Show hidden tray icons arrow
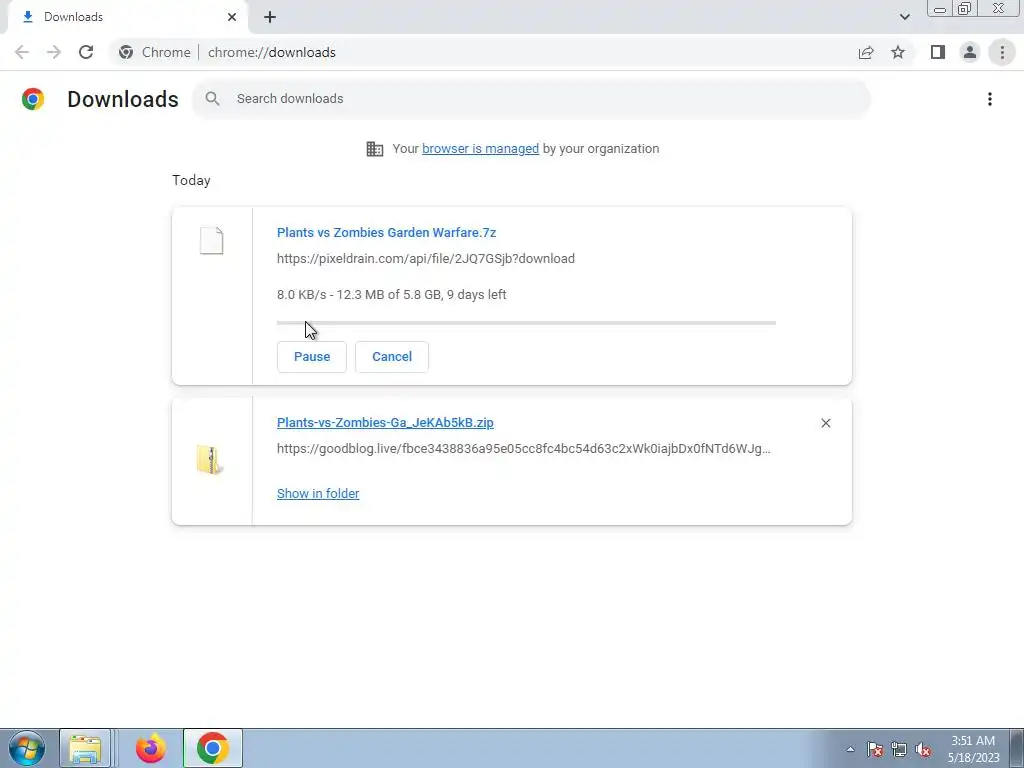 (x=850, y=750)
